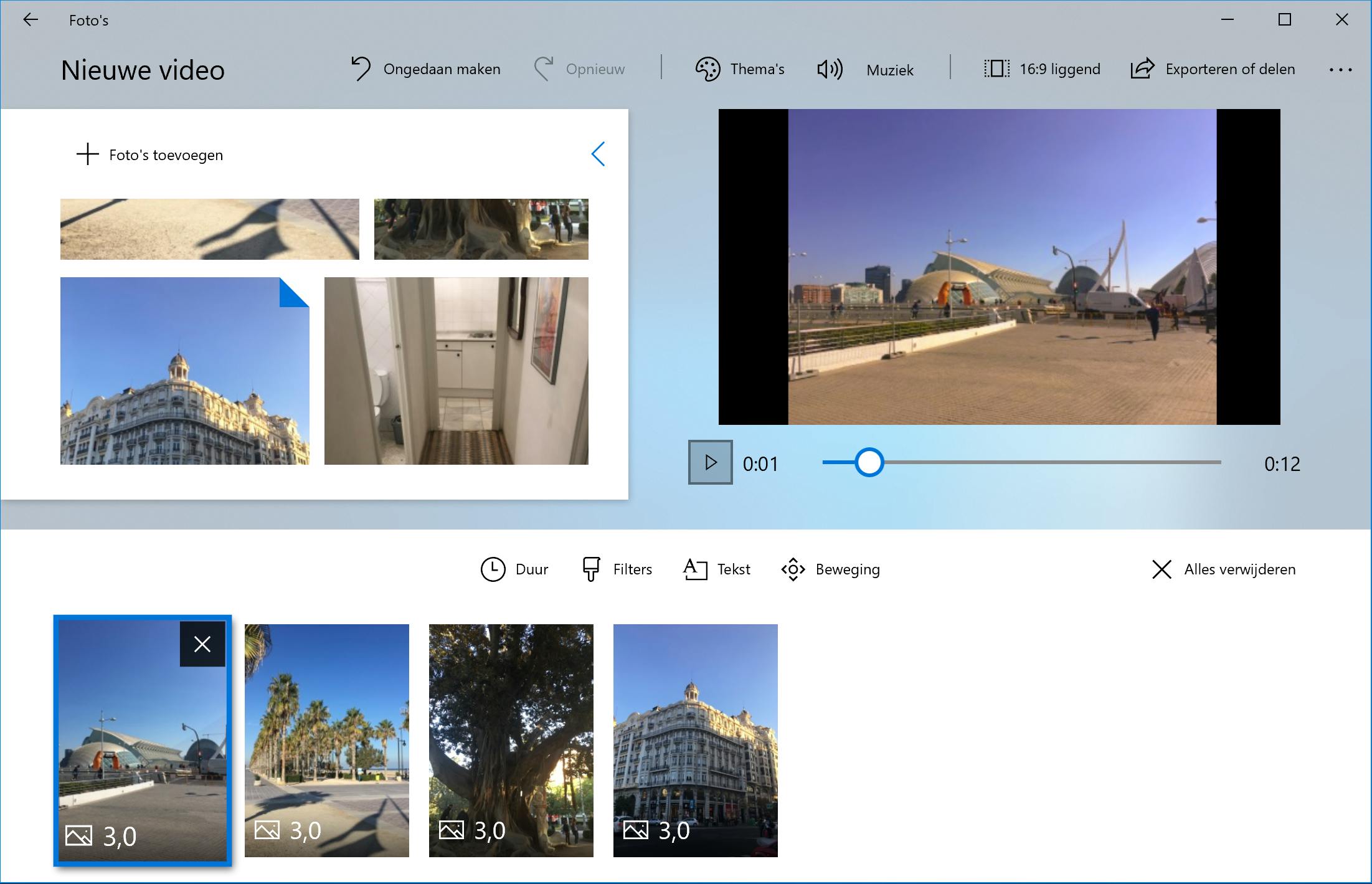Screen dimensions: 1372x884
Task: Click the video seek slider handle
Action: point(869,463)
